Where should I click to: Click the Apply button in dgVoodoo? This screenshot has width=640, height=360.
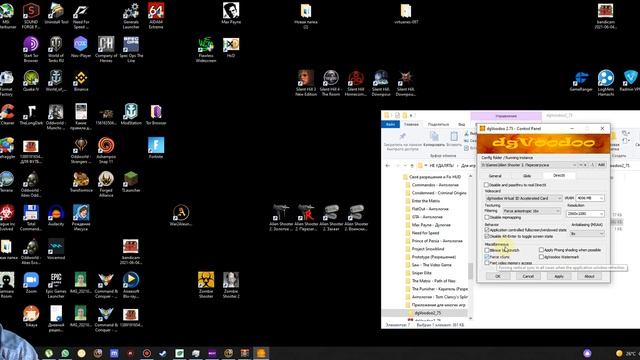click(x=559, y=276)
